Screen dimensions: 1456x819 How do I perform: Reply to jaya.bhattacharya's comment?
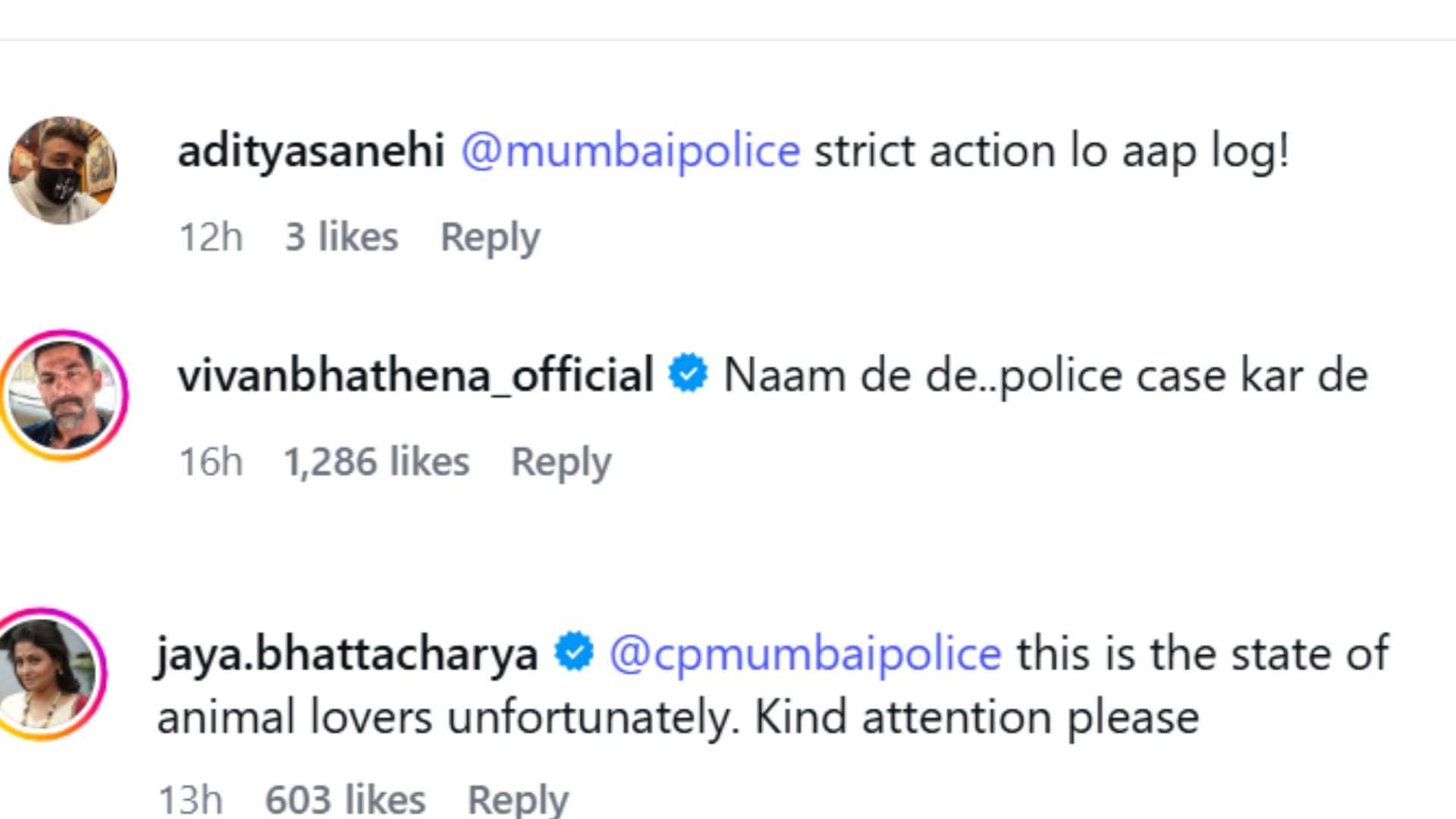518,799
